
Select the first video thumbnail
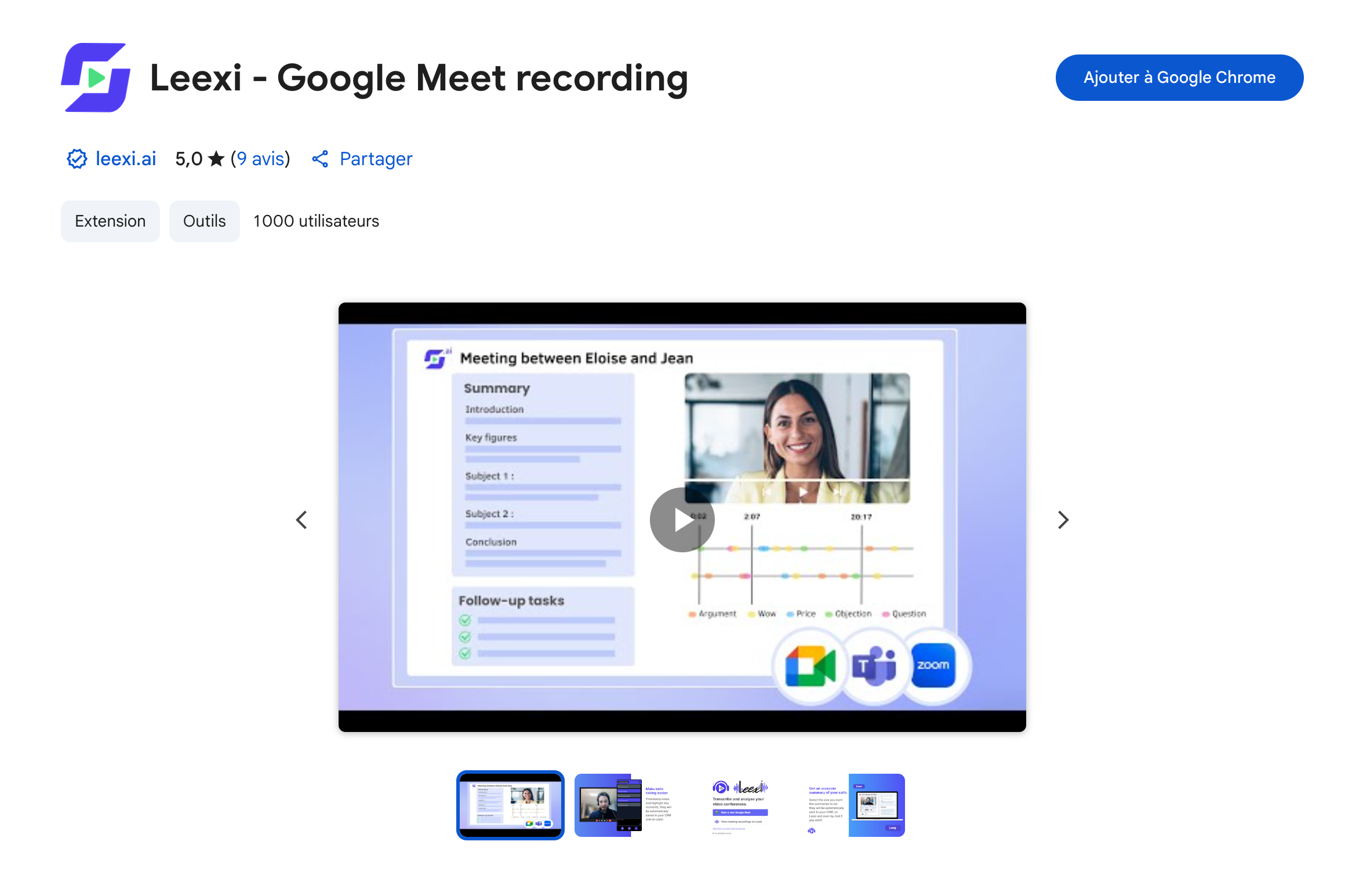(510, 805)
